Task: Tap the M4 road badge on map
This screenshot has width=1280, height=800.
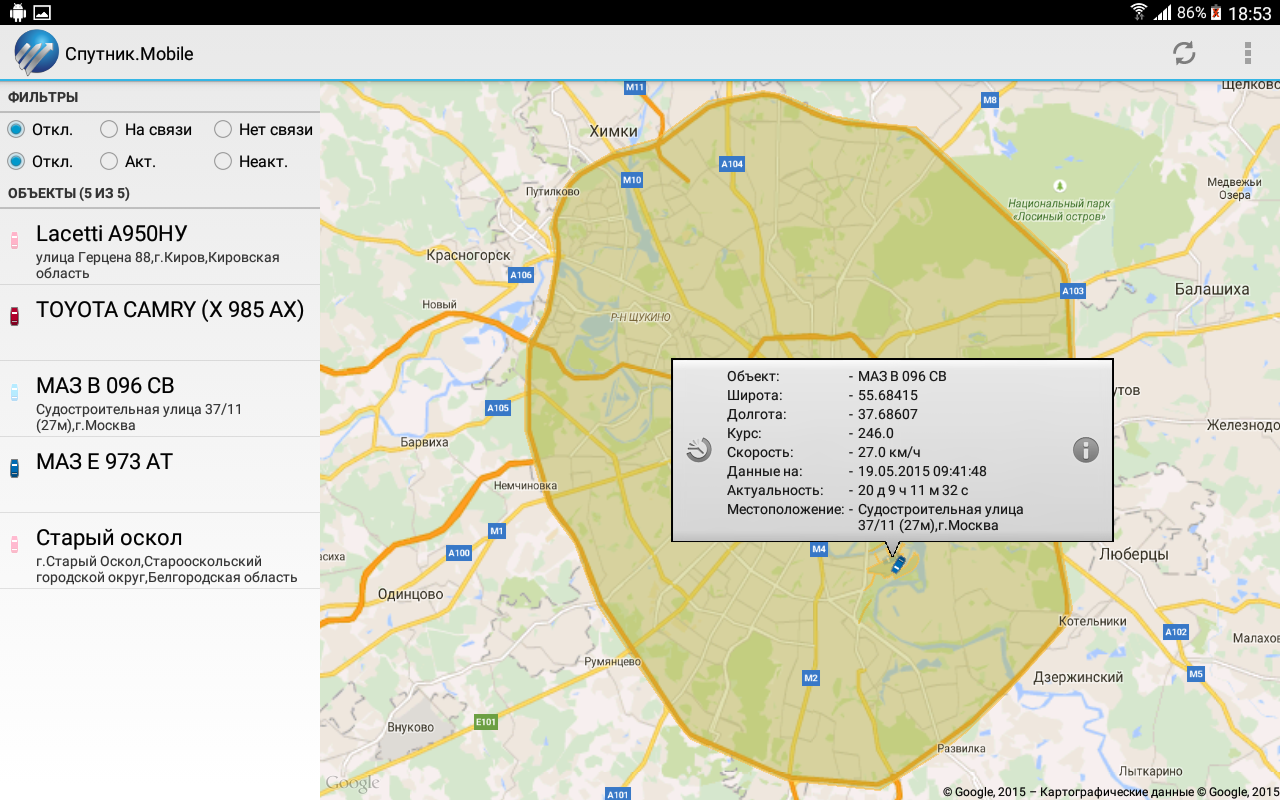Action: (819, 549)
